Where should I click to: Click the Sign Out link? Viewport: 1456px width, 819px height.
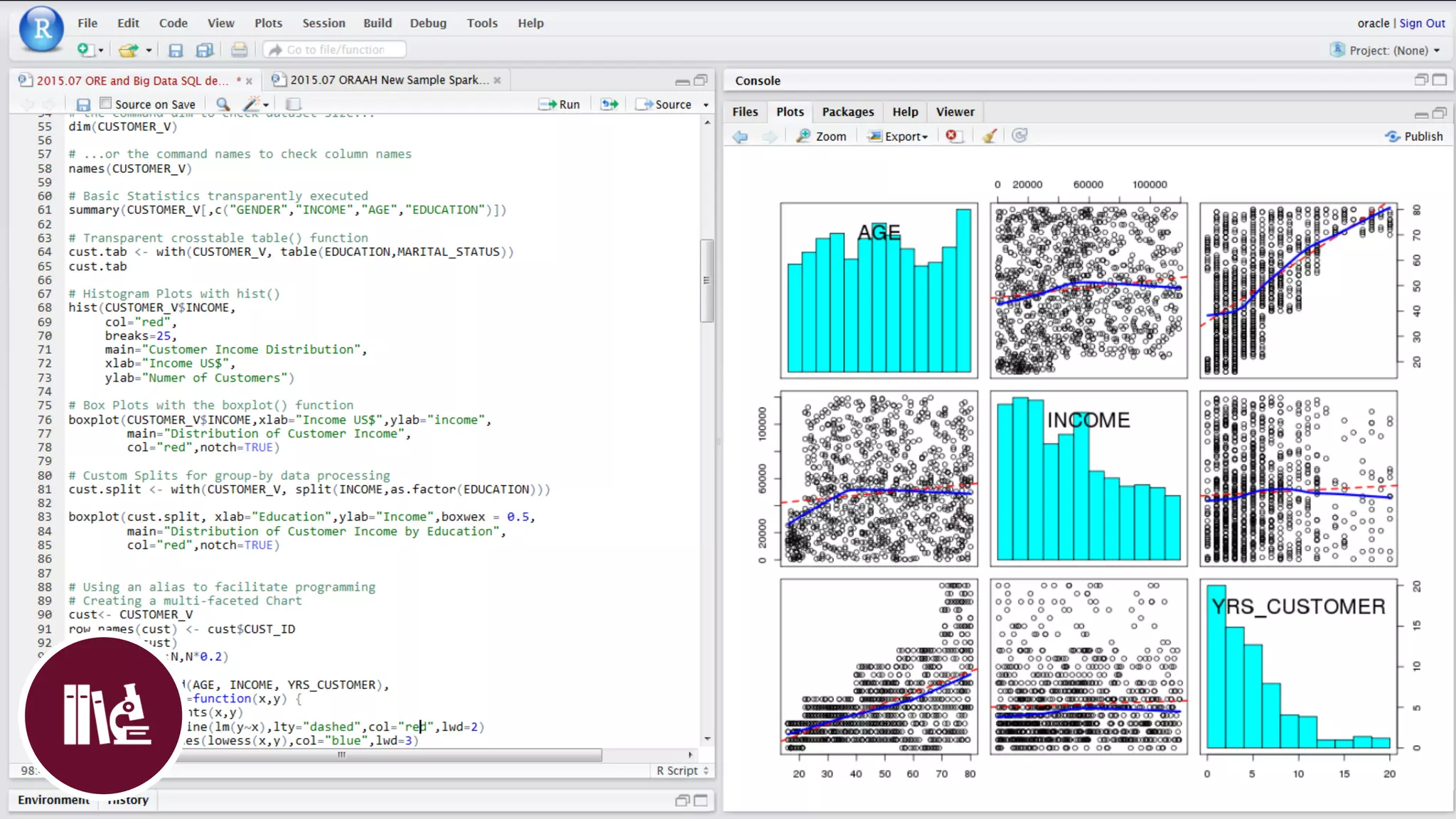(1422, 23)
